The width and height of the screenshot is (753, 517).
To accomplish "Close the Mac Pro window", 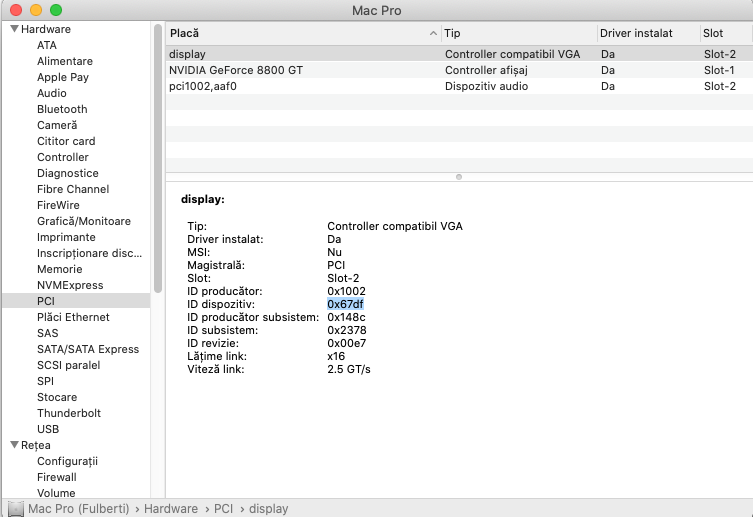I will pyautogui.click(x=16, y=10).
